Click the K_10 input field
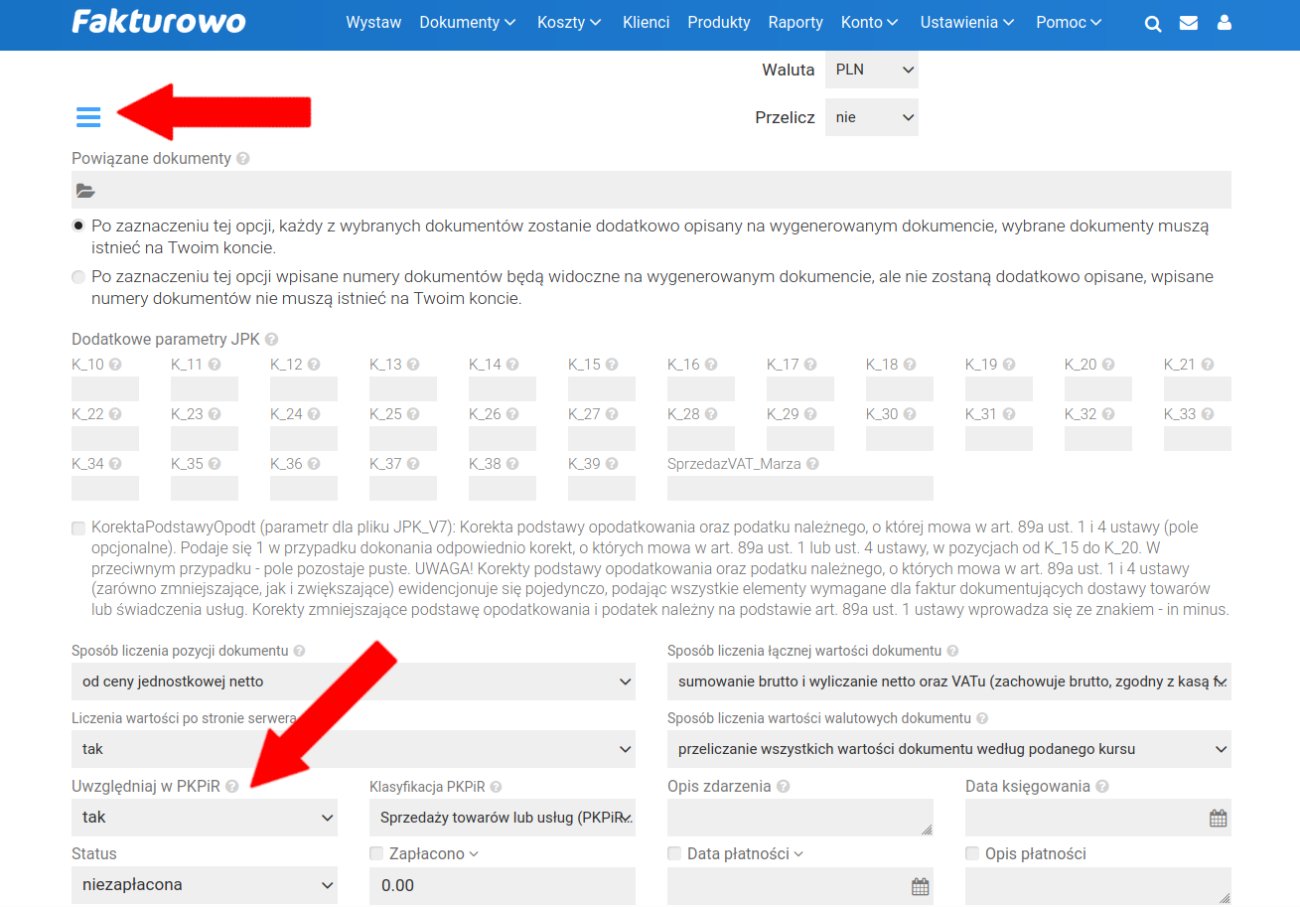The height and width of the screenshot is (907, 1300). coord(105,389)
